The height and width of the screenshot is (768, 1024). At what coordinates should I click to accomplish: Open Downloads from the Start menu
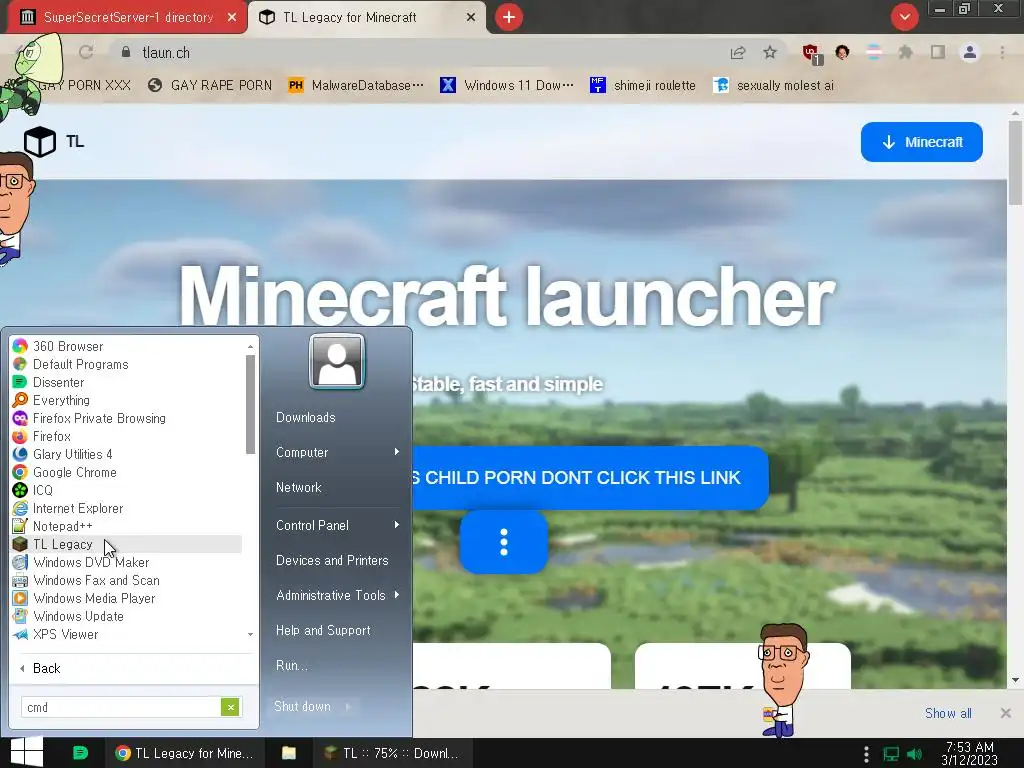pyautogui.click(x=306, y=417)
